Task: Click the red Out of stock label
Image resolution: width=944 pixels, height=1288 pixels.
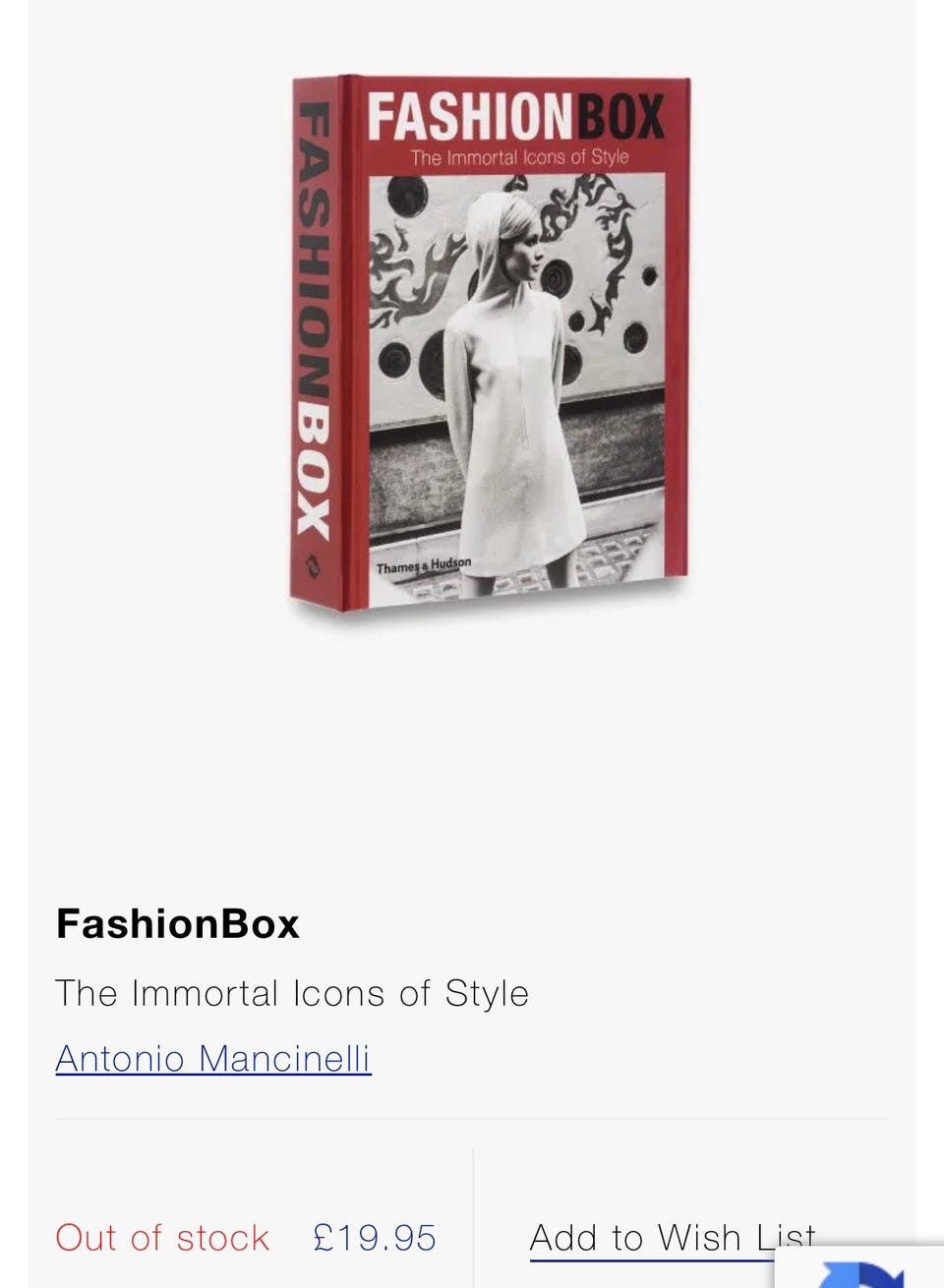Action: [162, 1238]
